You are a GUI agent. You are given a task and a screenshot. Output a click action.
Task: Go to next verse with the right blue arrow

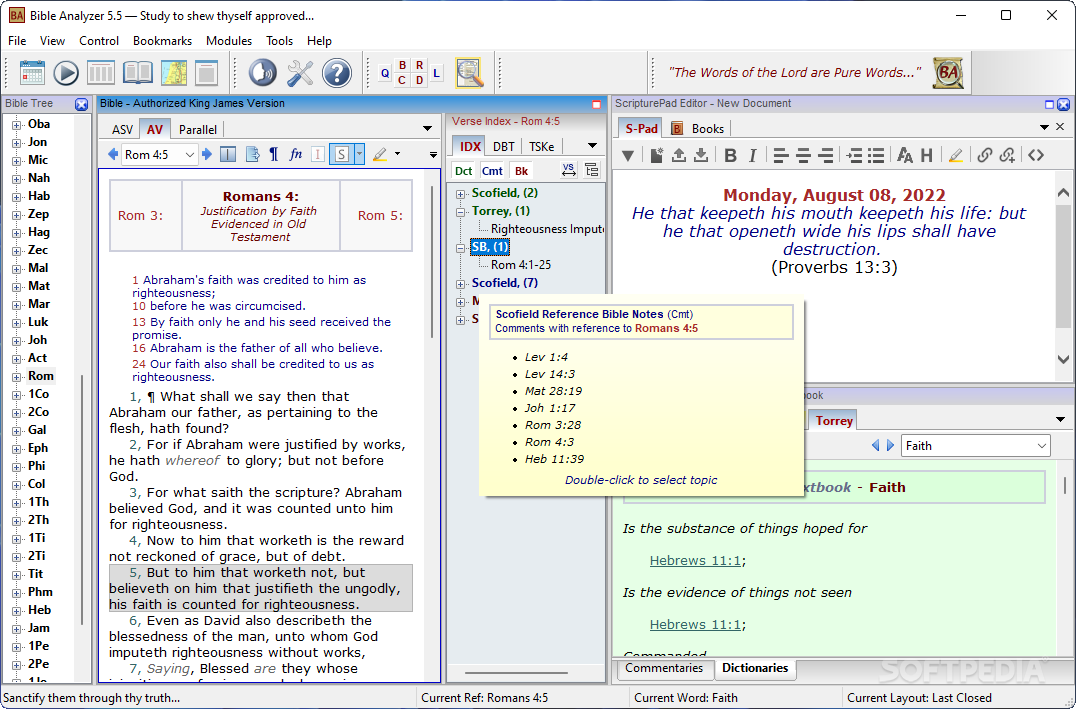(207, 154)
